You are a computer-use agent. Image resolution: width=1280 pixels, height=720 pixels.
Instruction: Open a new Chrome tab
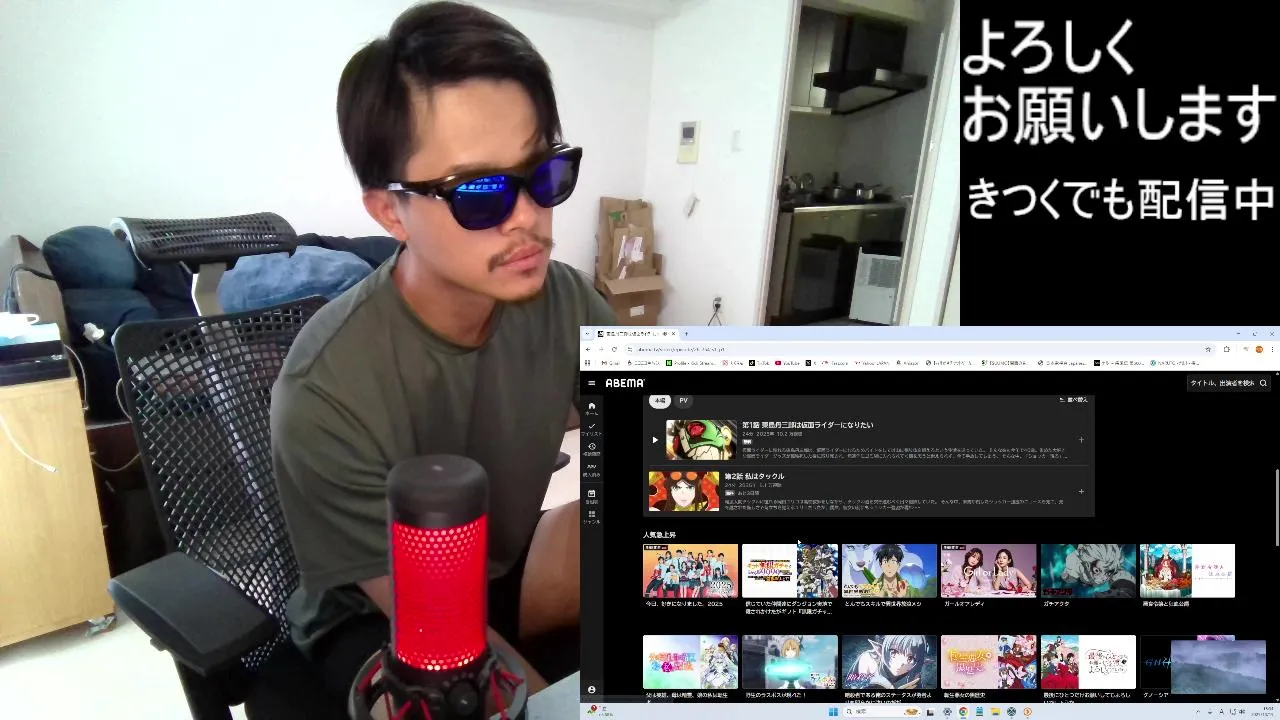[x=686, y=333]
